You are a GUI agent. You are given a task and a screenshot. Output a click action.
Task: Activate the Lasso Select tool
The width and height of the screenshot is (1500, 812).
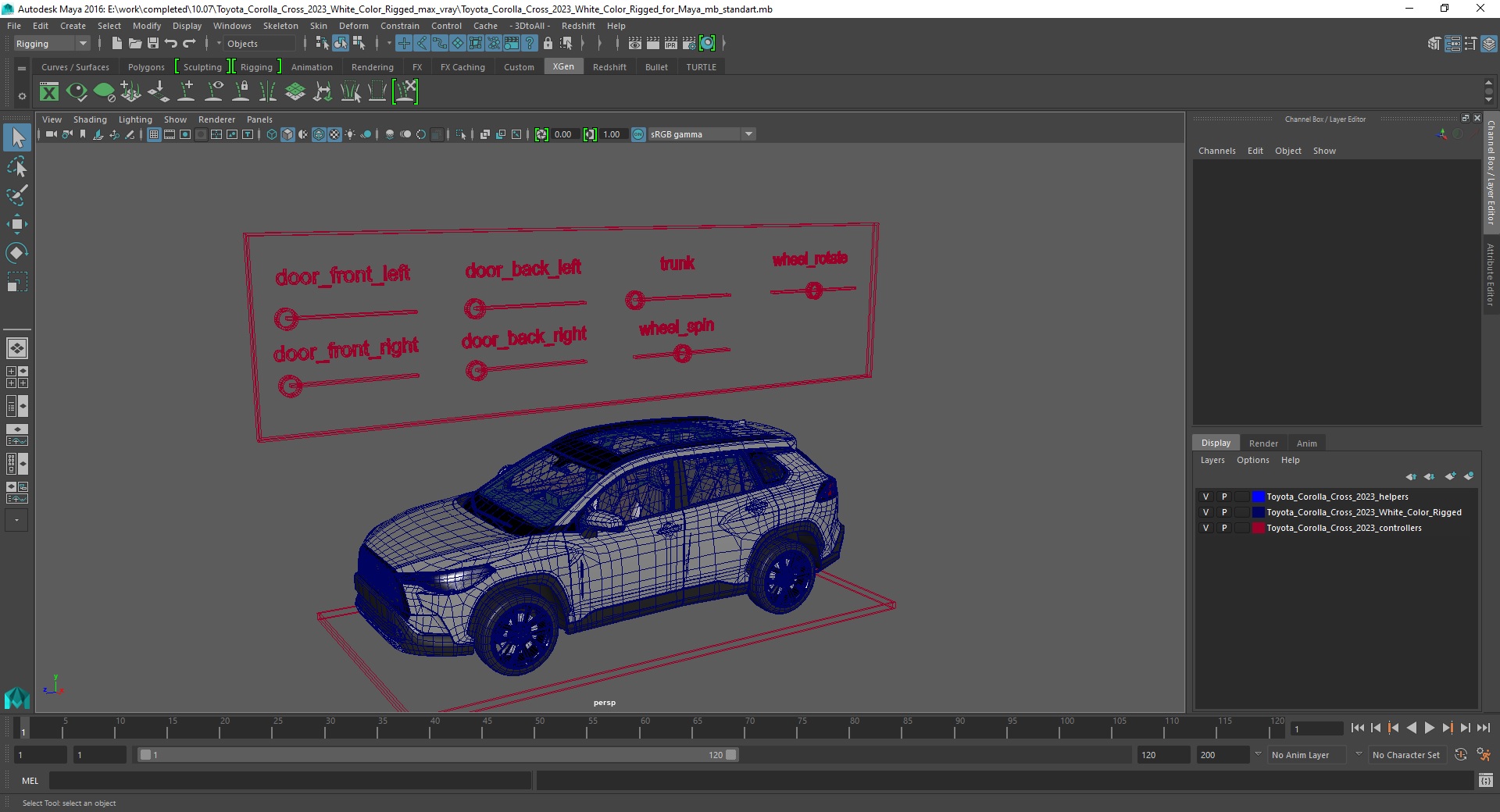(17, 167)
